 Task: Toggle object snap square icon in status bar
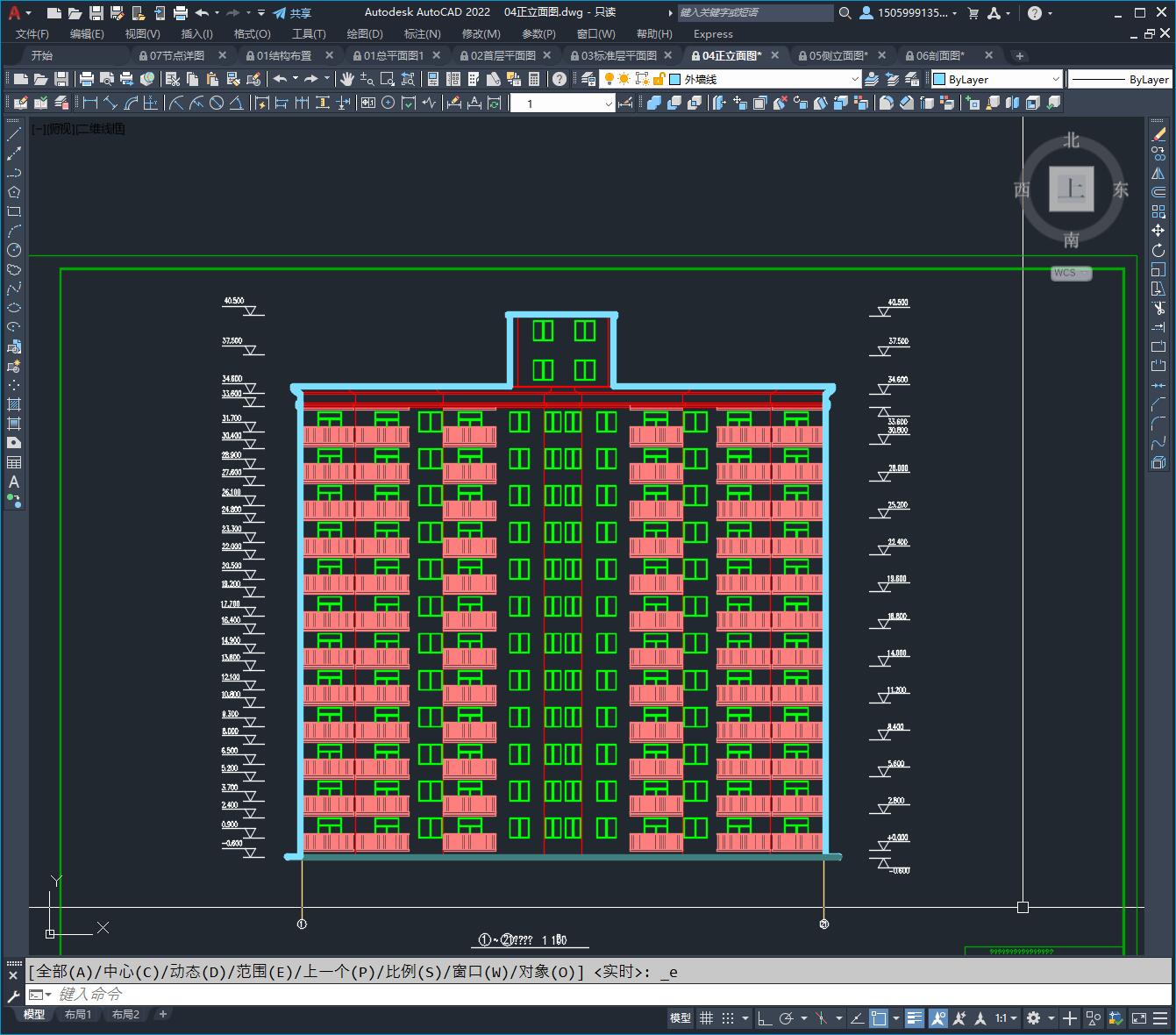coord(879,1018)
